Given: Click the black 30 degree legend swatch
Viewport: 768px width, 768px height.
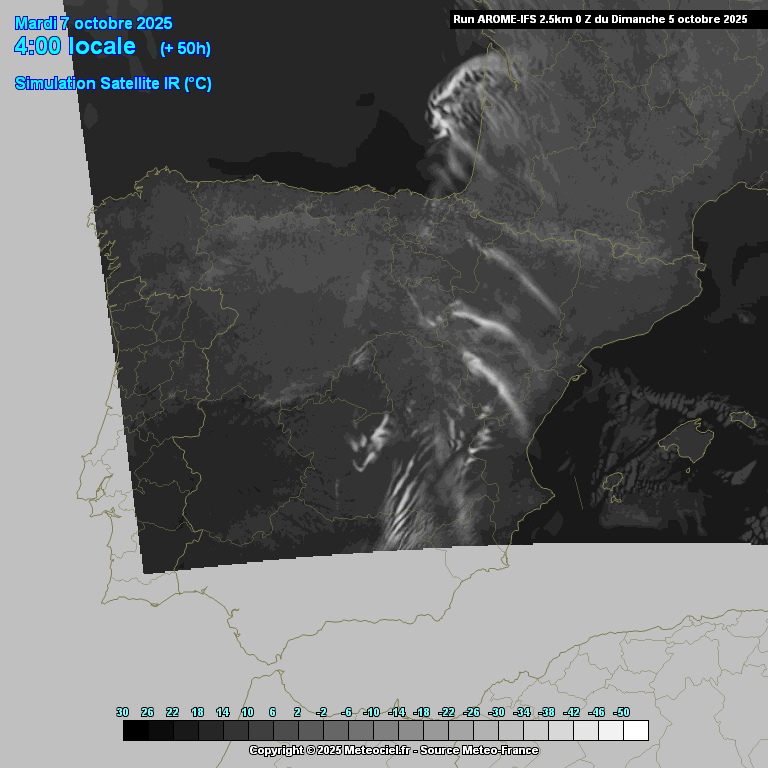Looking at the screenshot, I should click(136, 731).
